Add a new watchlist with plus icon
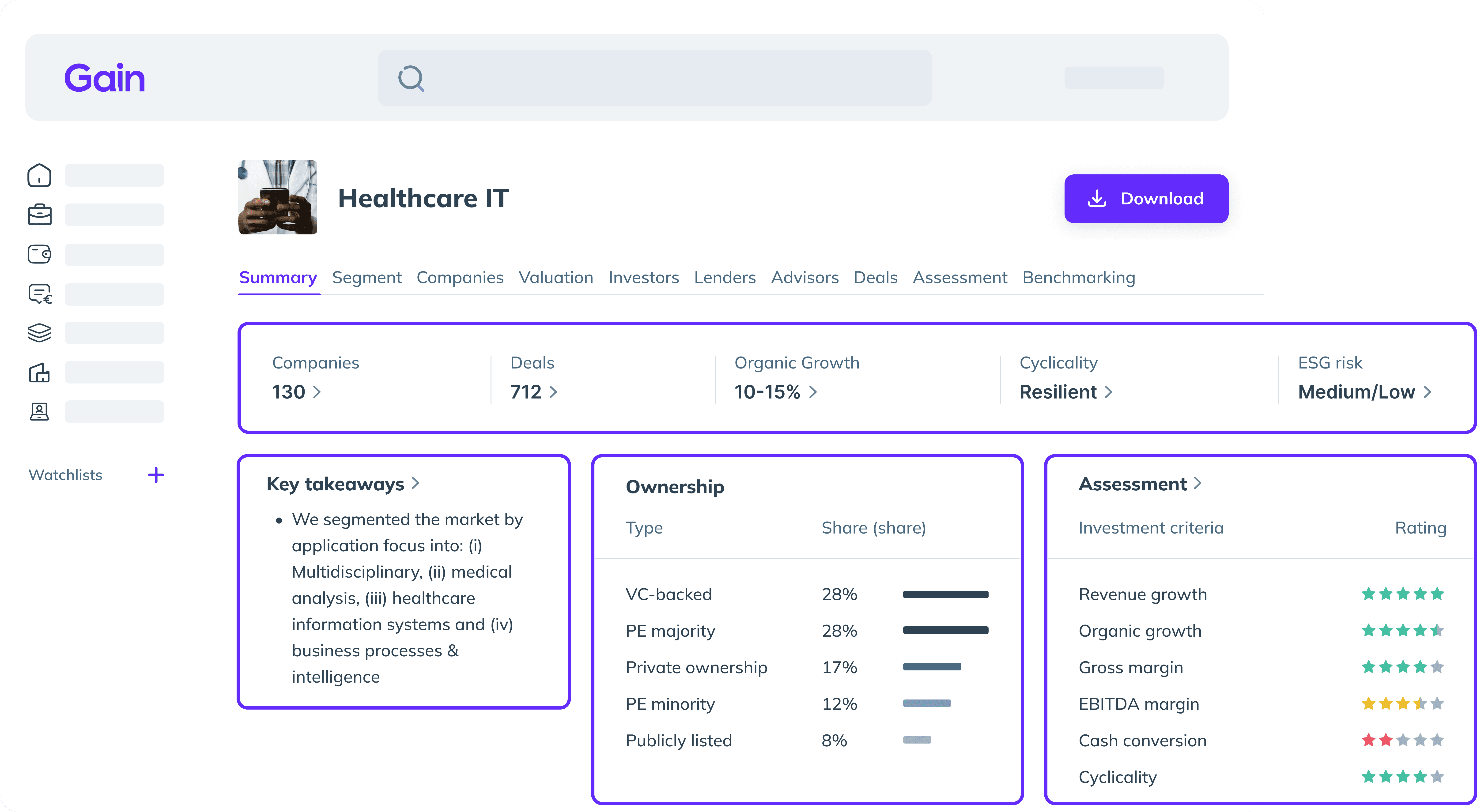This screenshot has height=812, width=1477. [156, 475]
